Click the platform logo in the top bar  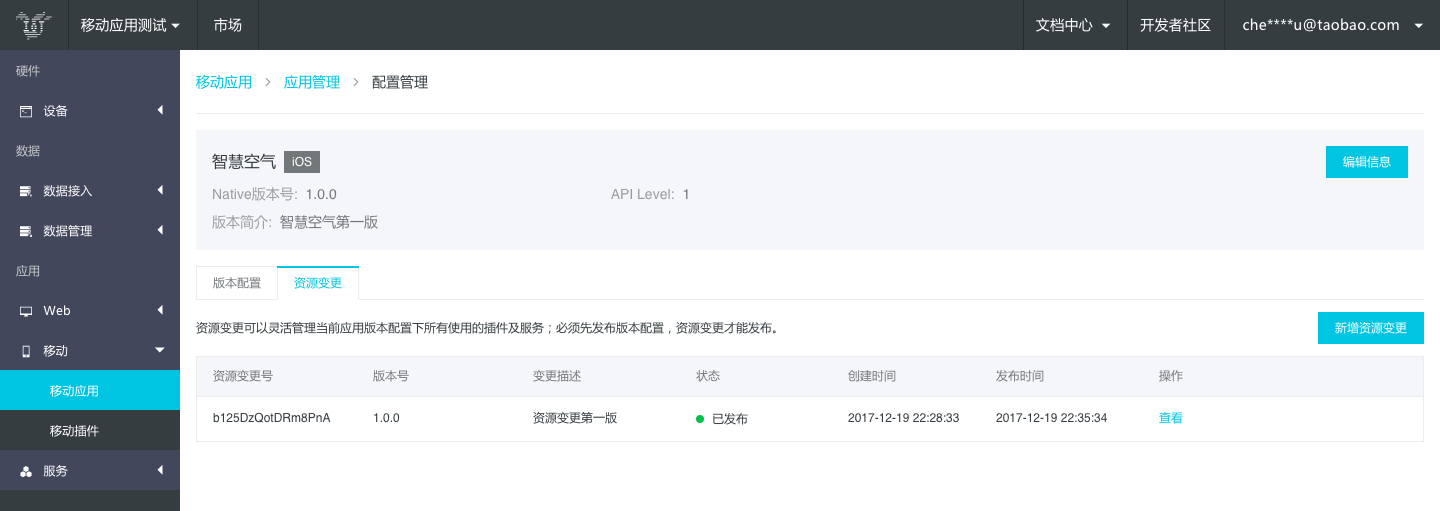(34, 25)
